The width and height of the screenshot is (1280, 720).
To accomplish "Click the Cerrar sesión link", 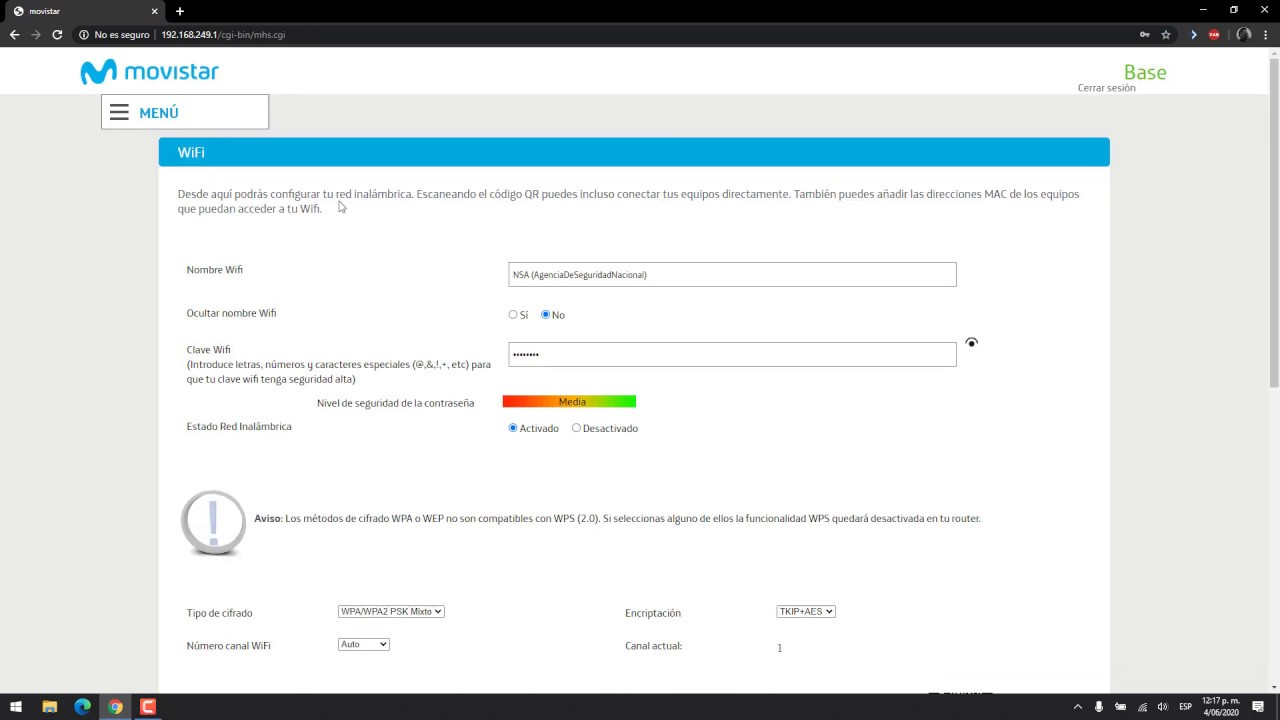I will point(1106,88).
